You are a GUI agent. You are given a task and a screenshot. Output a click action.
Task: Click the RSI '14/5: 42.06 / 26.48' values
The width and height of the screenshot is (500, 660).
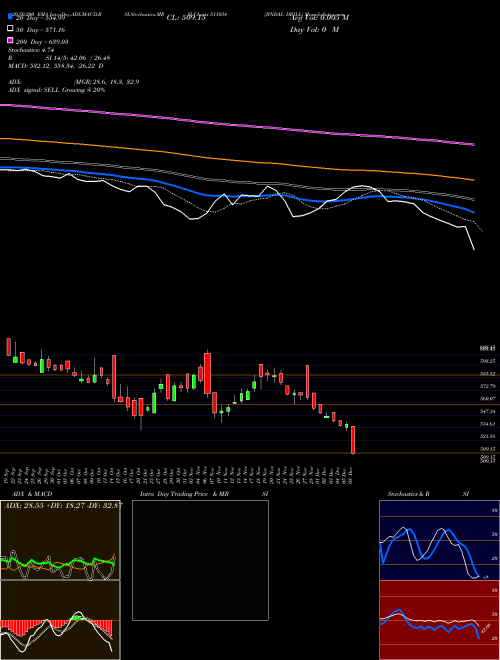click(x=80, y=58)
